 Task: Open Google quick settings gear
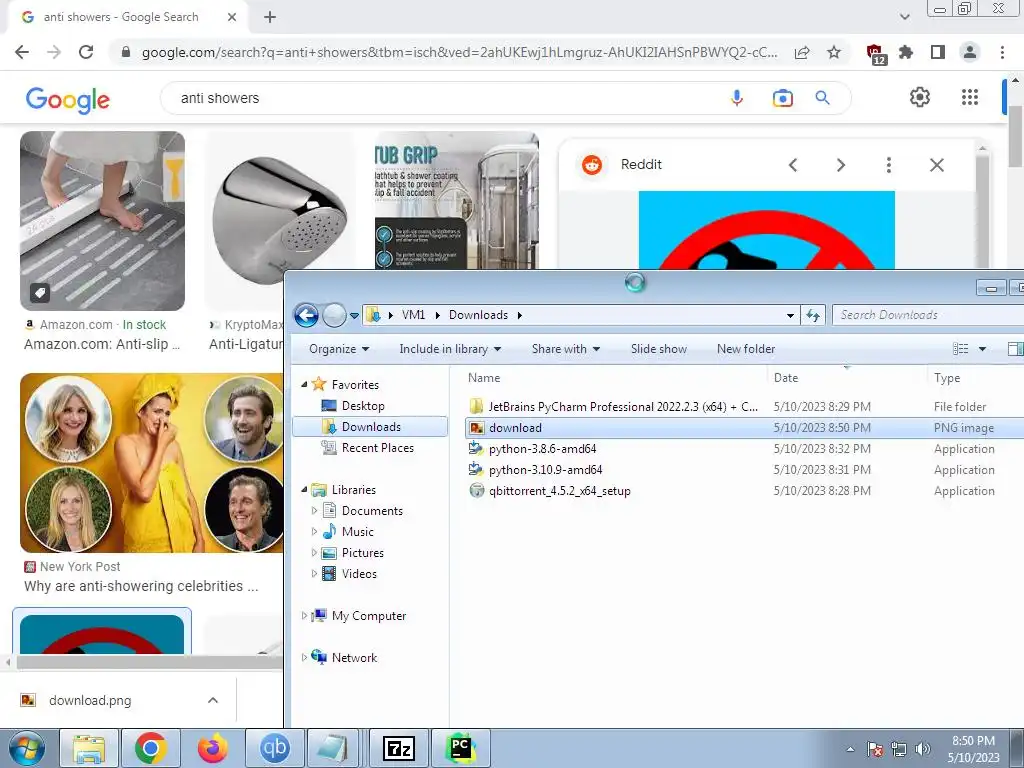[x=920, y=97]
